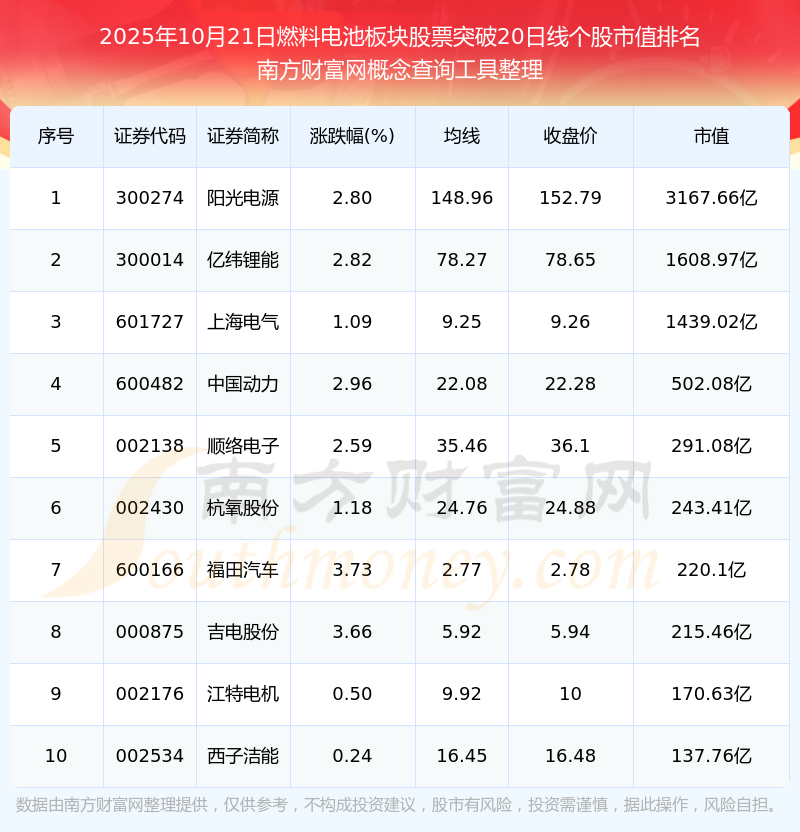Click market cap 215.46亿
800x832 pixels.
click(711, 632)
